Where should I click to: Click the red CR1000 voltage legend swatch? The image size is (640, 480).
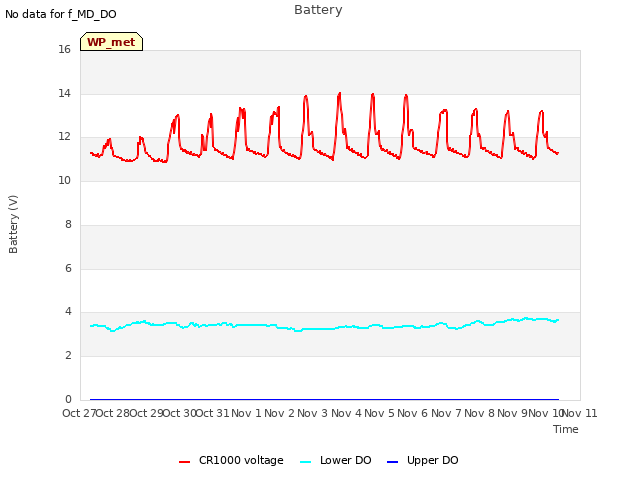[184, 462]
